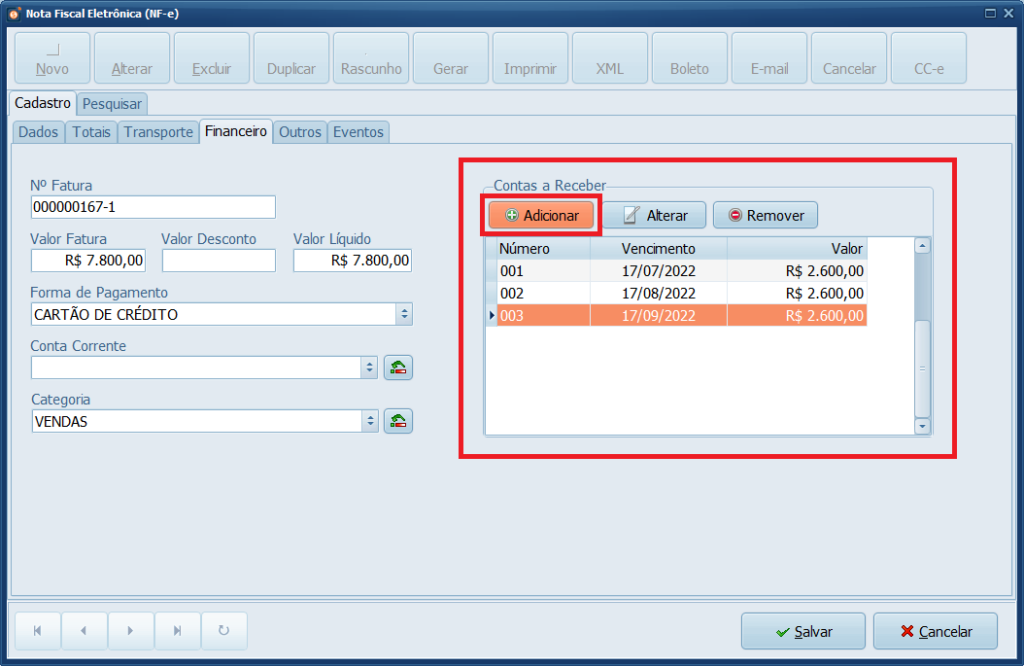Viewport: 1024px width, 666px height.
Task: Go to the first record navigation arrow
Action: tap(38, 631)
